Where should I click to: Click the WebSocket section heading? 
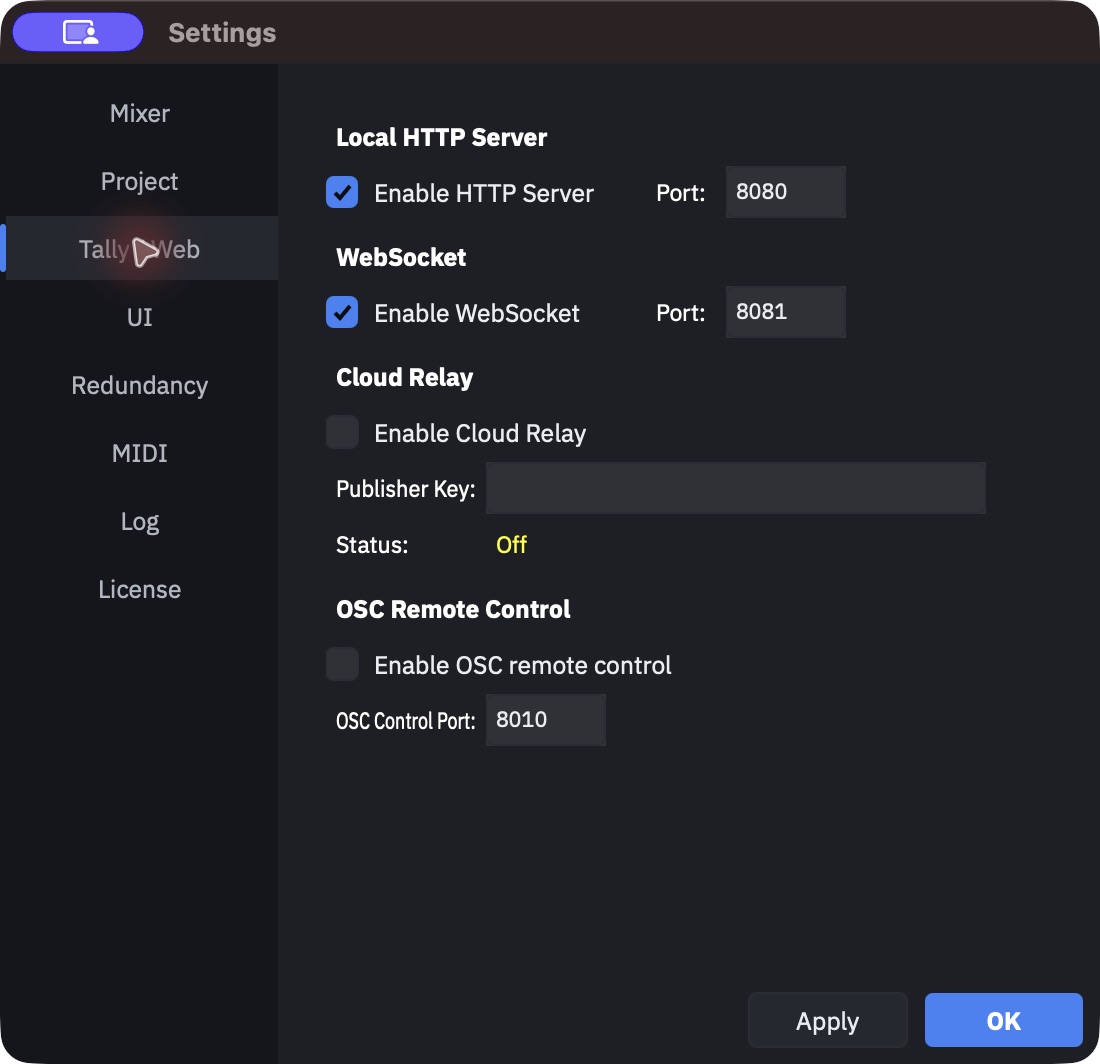[401, 257]
